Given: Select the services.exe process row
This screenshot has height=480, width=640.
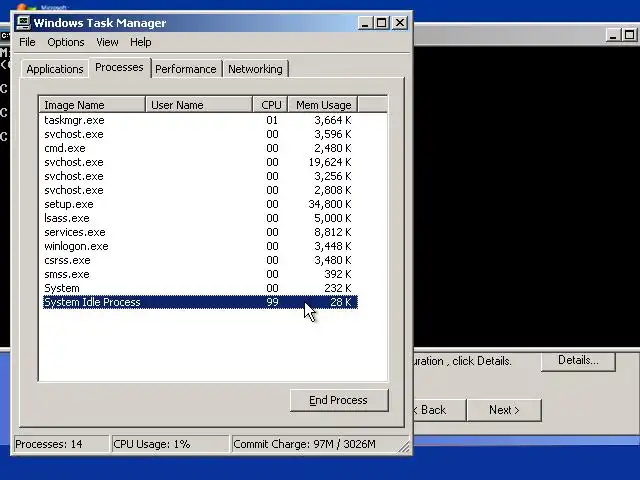Looking at the screenshot, I should coord(200,232).
